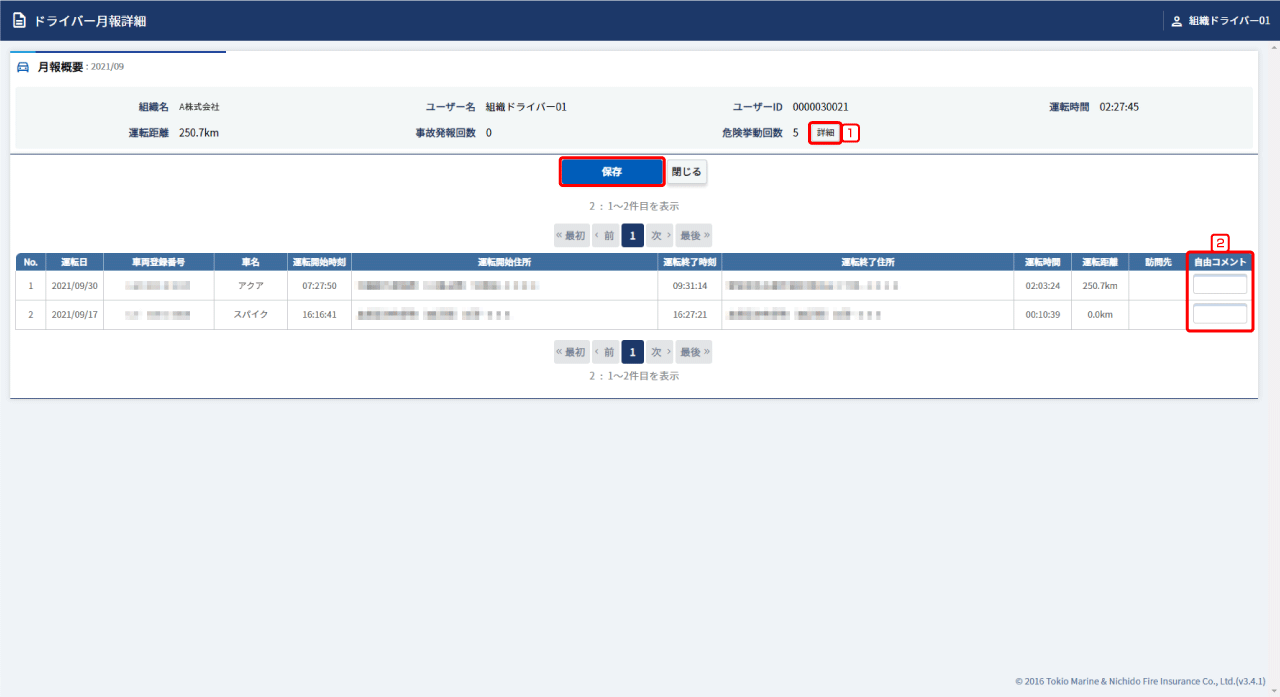Click 次 in the top pagination
The width and height of the screenshot is (1280, 697).
point(659,236)
